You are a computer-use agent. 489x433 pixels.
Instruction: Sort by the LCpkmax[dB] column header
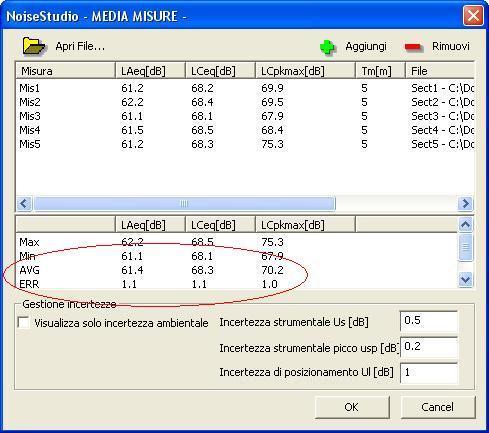[305, 71]
